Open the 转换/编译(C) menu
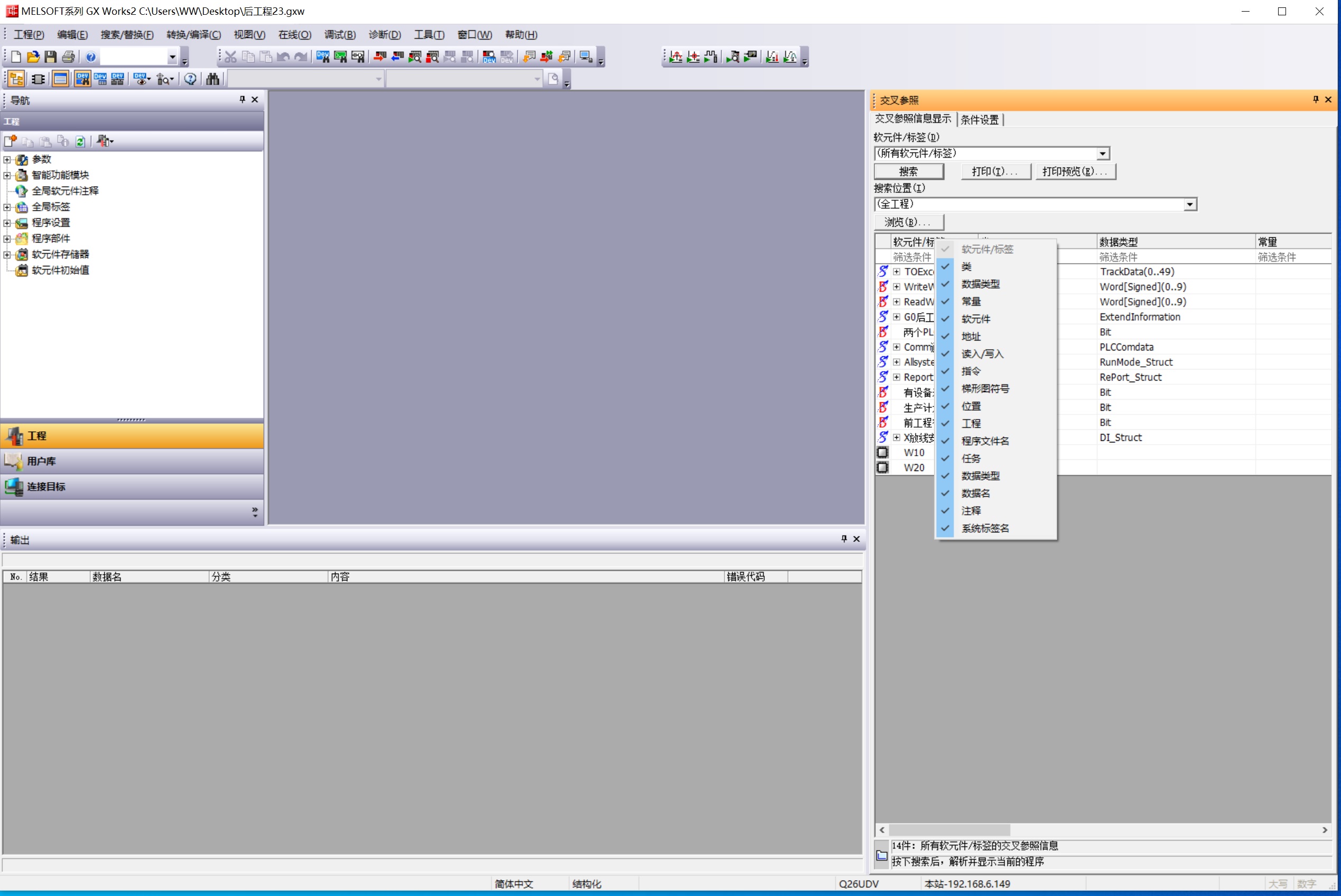 tap(193, 35)
